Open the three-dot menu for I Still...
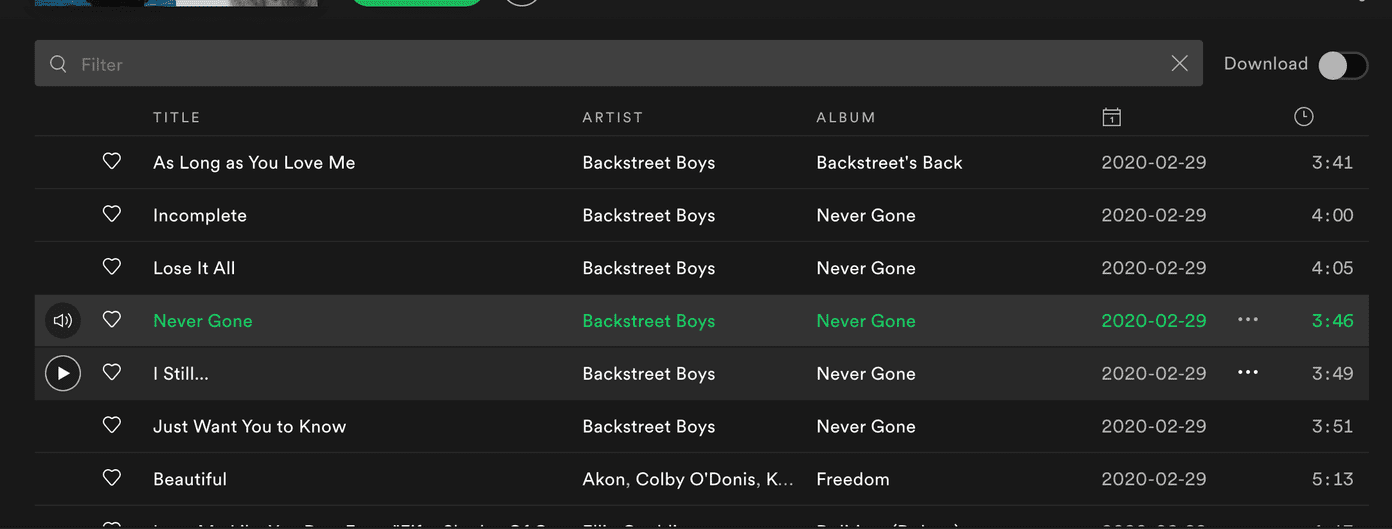This screenshot has height=529, width=1392. coord(1248,373)
